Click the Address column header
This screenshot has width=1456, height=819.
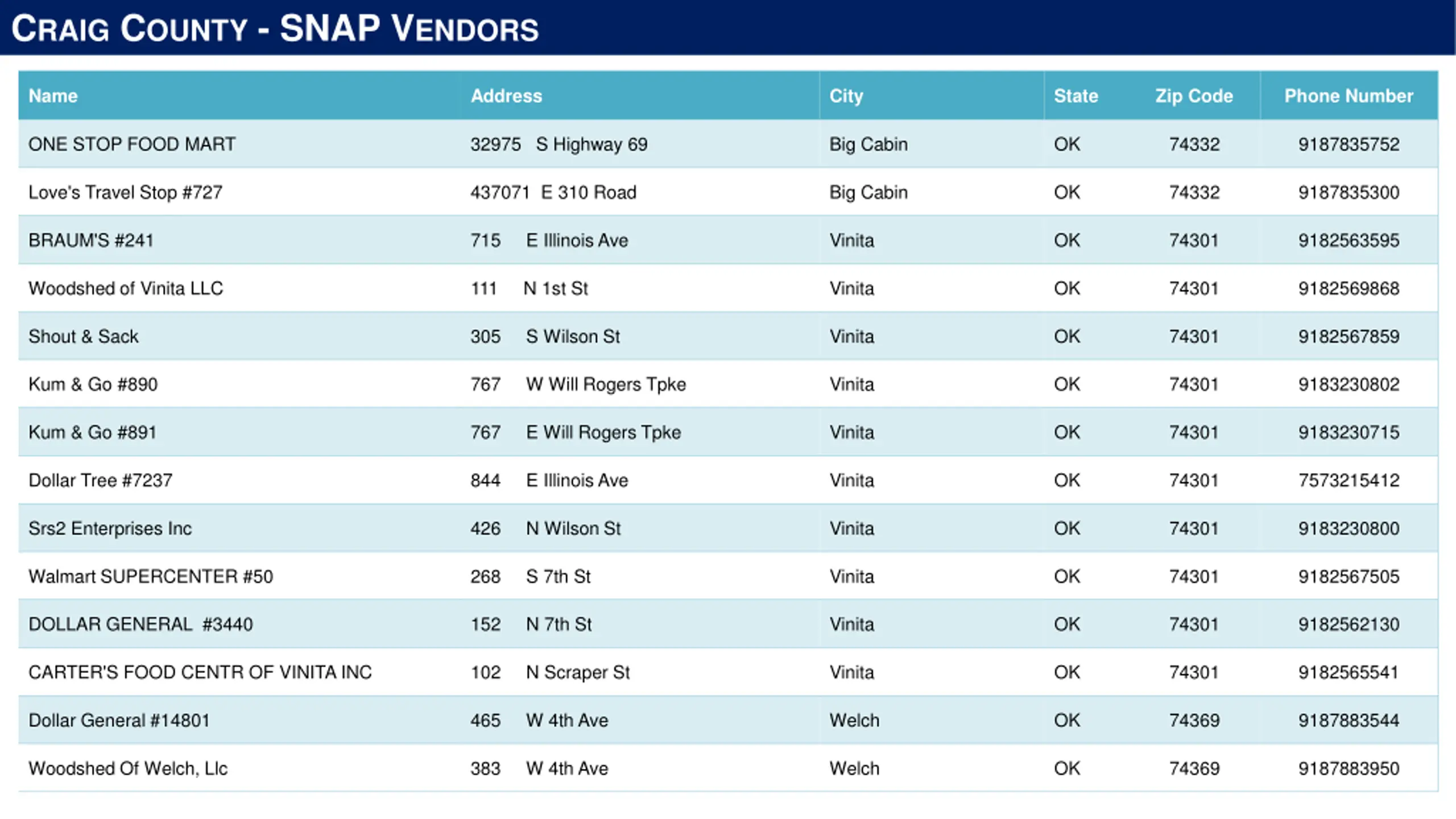coord(506,96)
